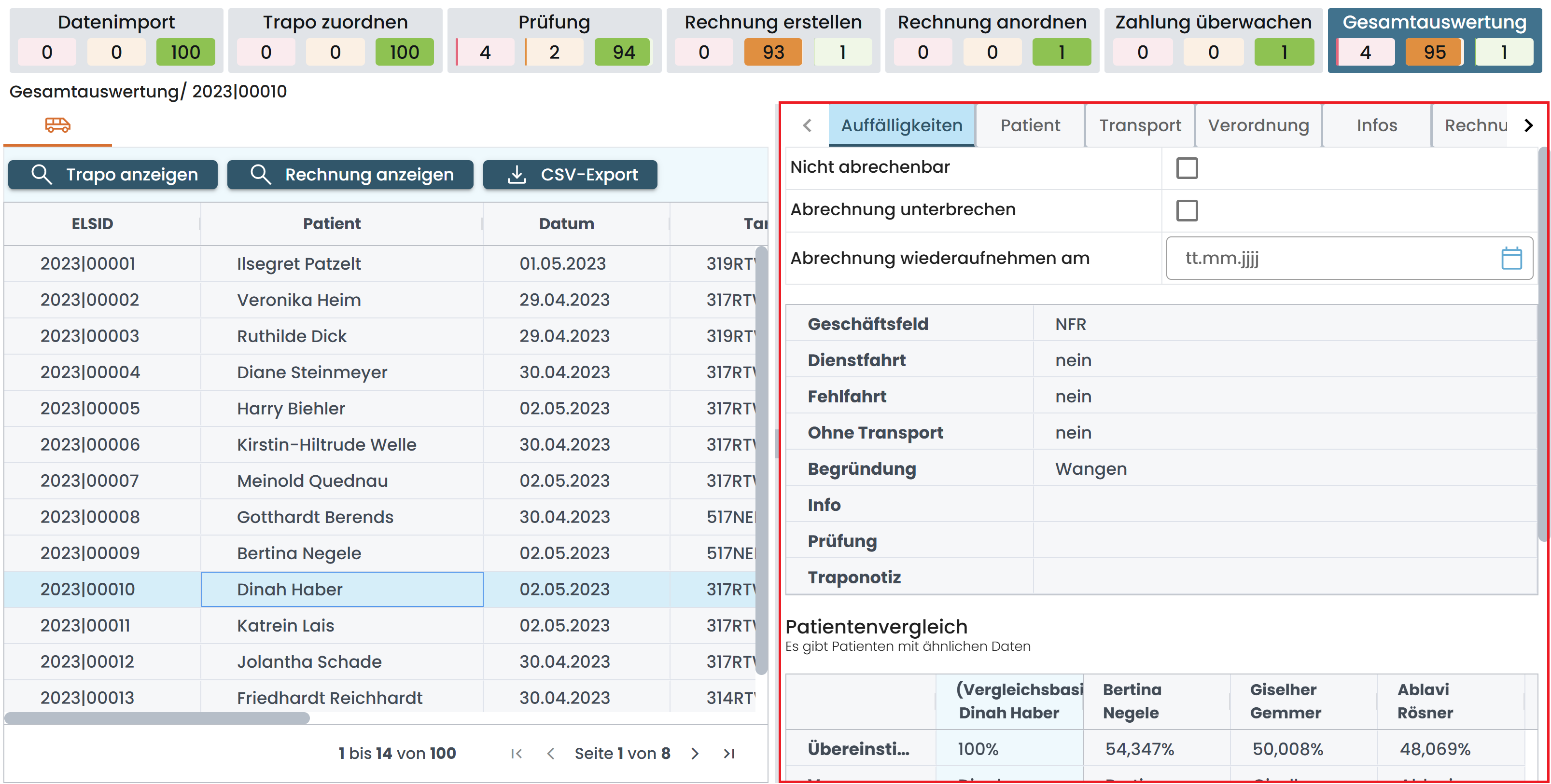Select the Transport tab

coord(1139,125)
